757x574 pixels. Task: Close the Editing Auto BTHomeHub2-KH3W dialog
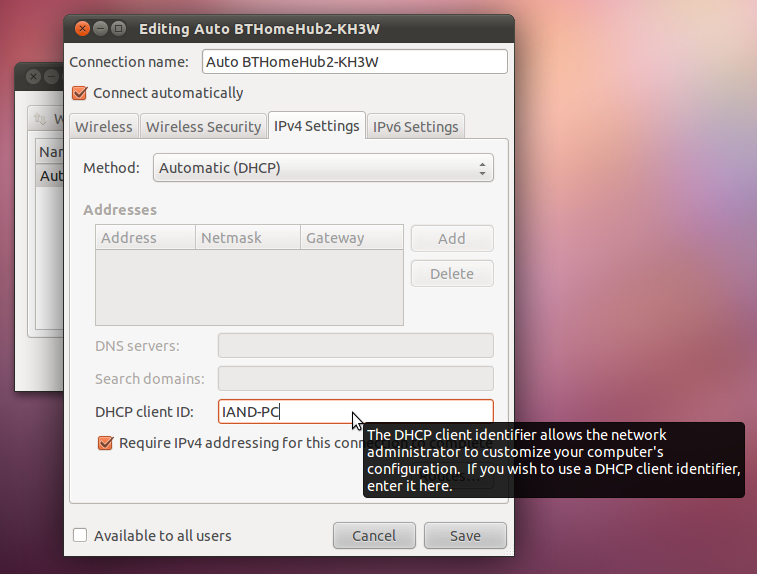tap(83, 29)
